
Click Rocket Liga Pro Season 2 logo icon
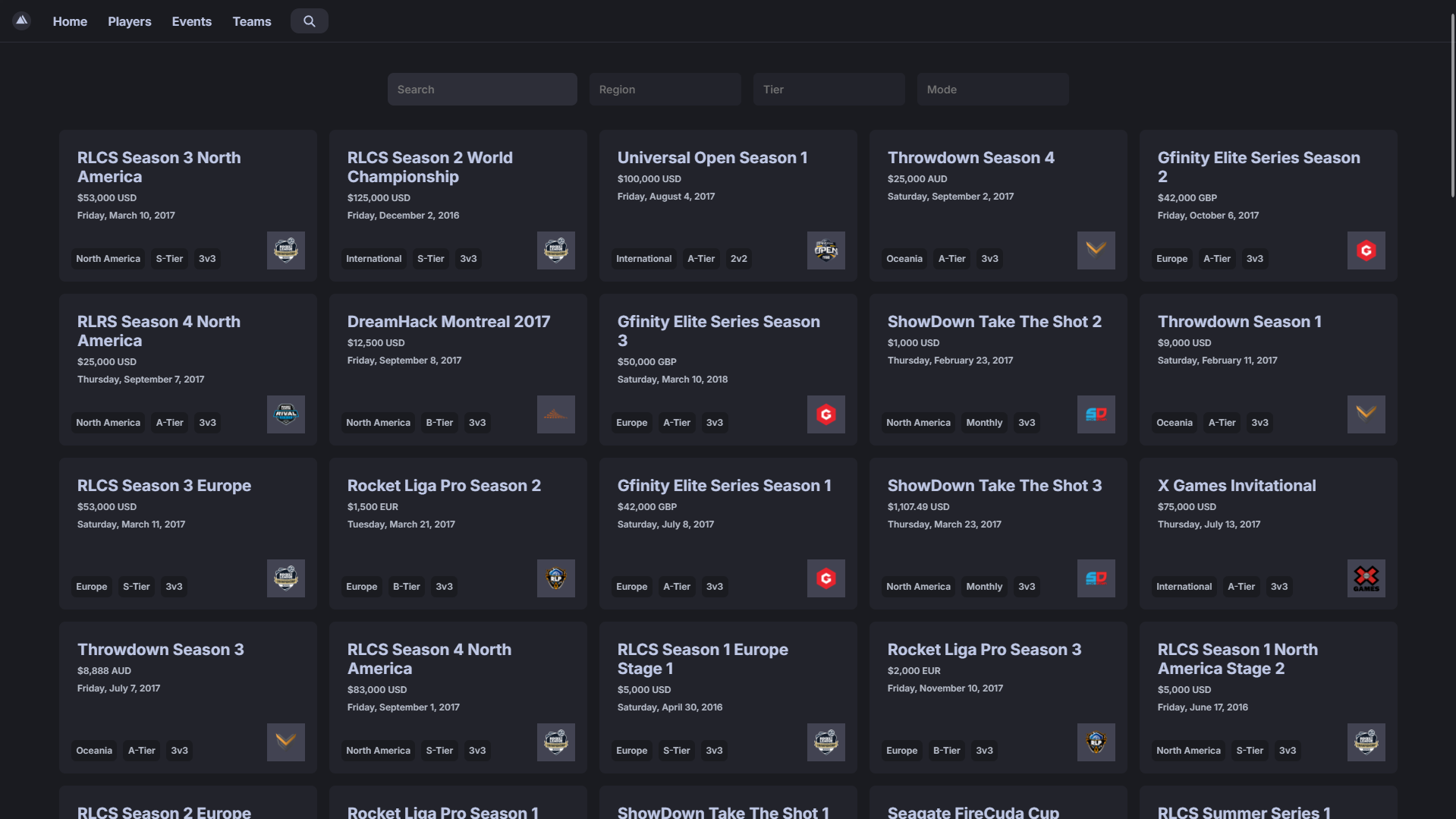[555, 578]
